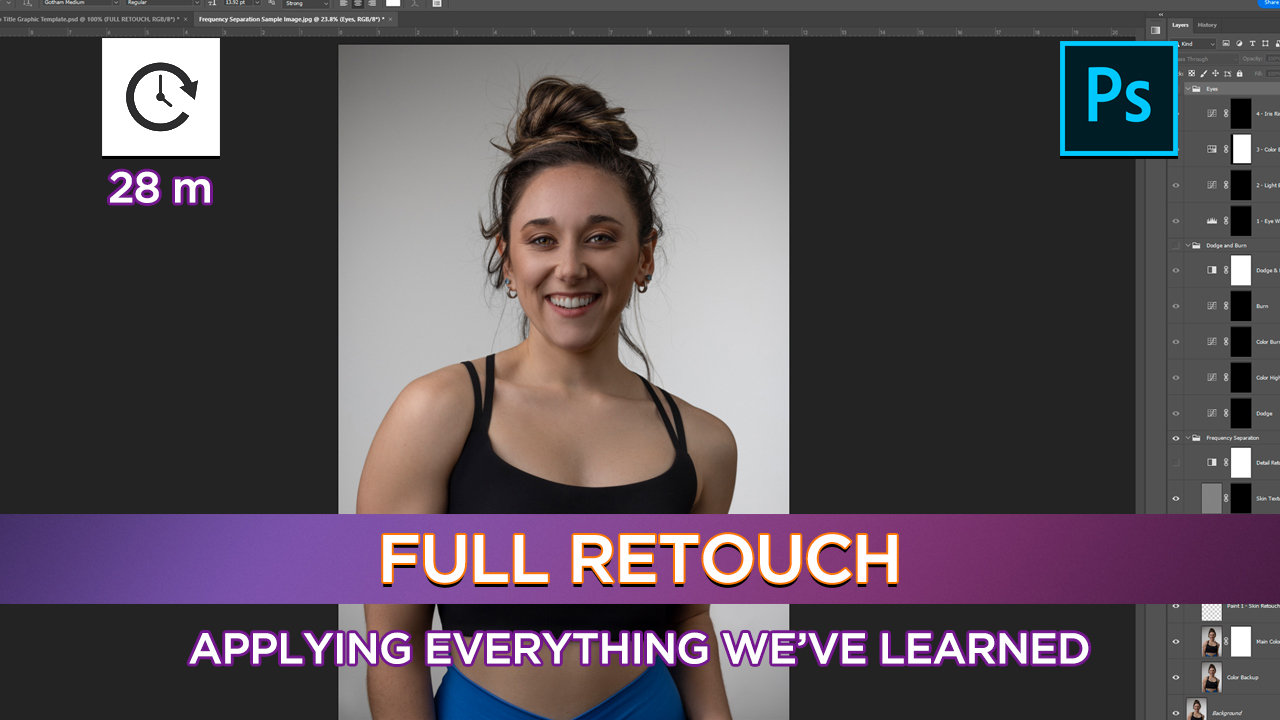The width and height of the screenshot is (1280, 720).
Task: Click the Burn layer's adjustment icon
Action: pos(1212,305)
